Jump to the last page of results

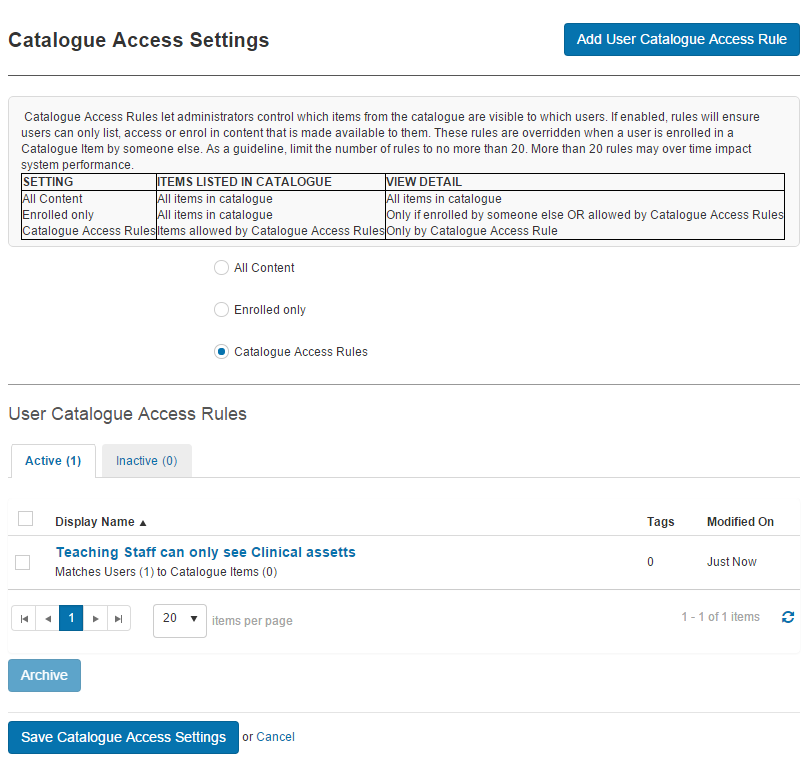[119, 618]
